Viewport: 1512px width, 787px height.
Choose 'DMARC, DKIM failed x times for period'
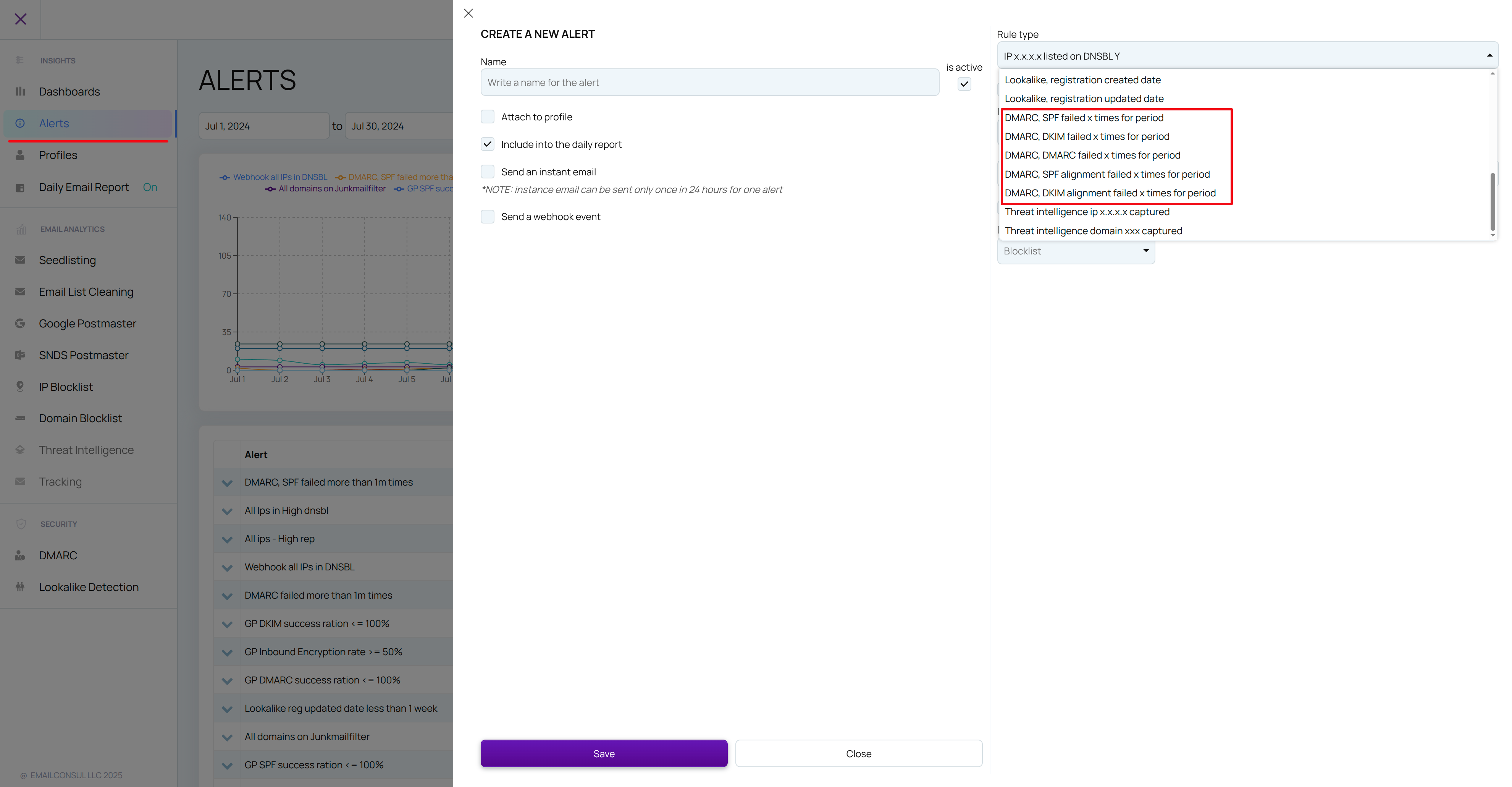1086,136
